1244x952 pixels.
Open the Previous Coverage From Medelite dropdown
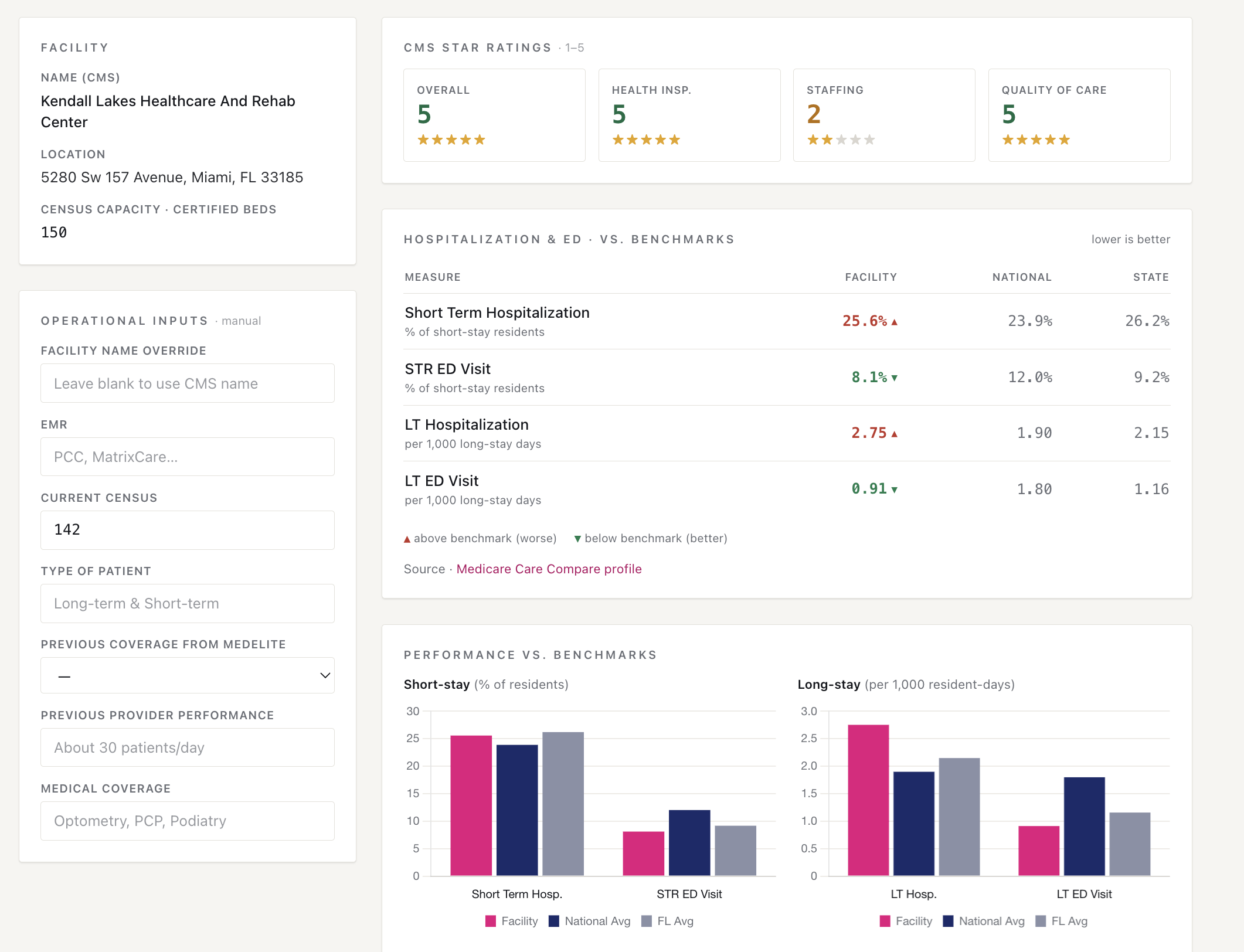coord(188,675)
